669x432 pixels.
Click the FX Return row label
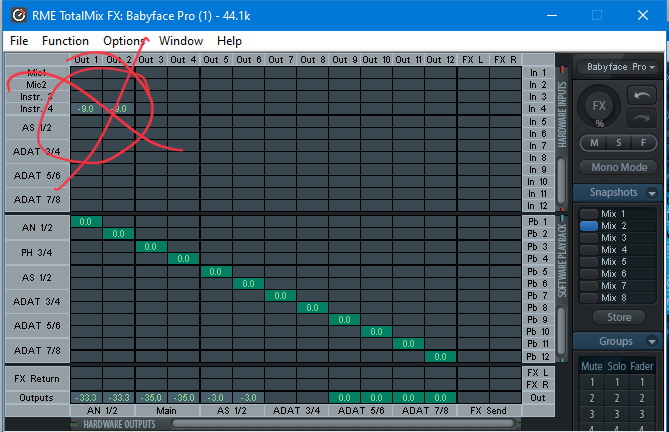(37, 378)
